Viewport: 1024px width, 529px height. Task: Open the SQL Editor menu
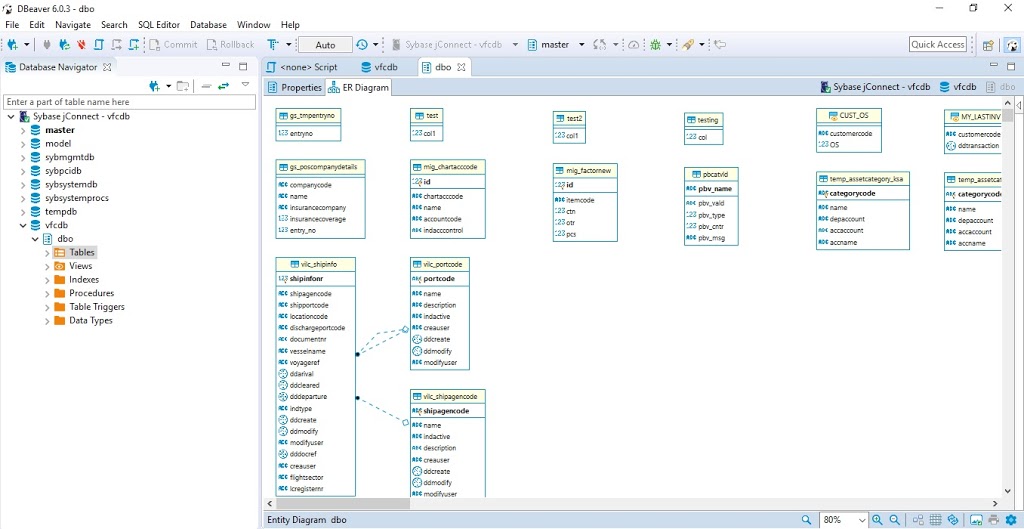(159, 25)
